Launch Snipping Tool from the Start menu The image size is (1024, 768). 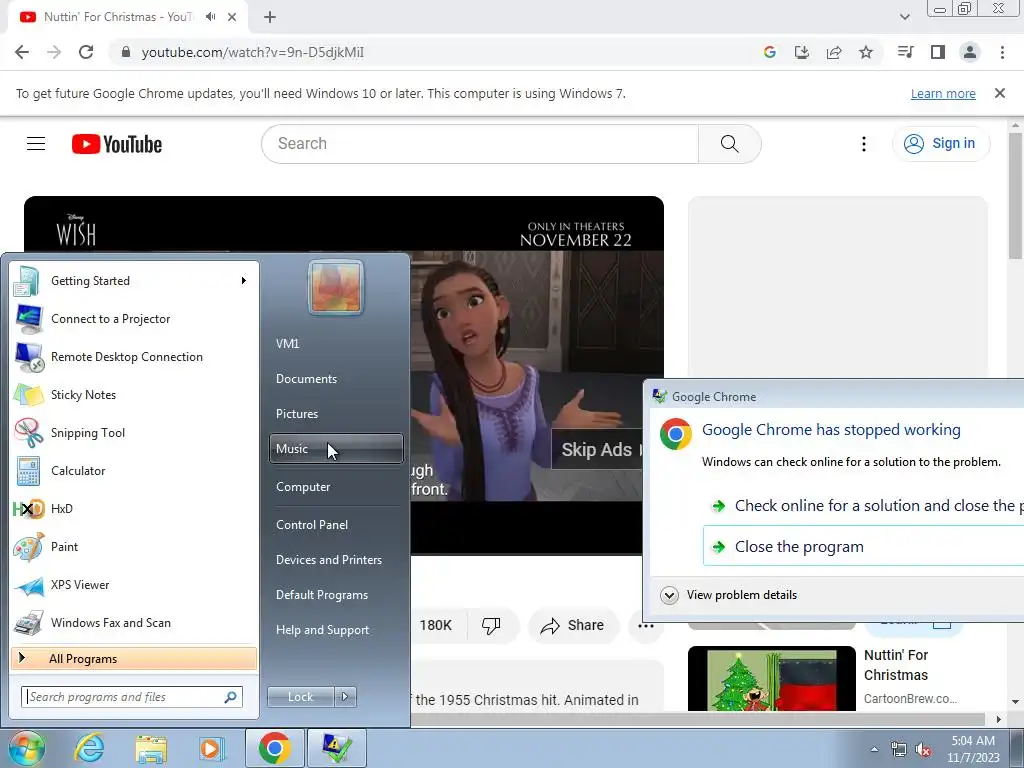134,432
